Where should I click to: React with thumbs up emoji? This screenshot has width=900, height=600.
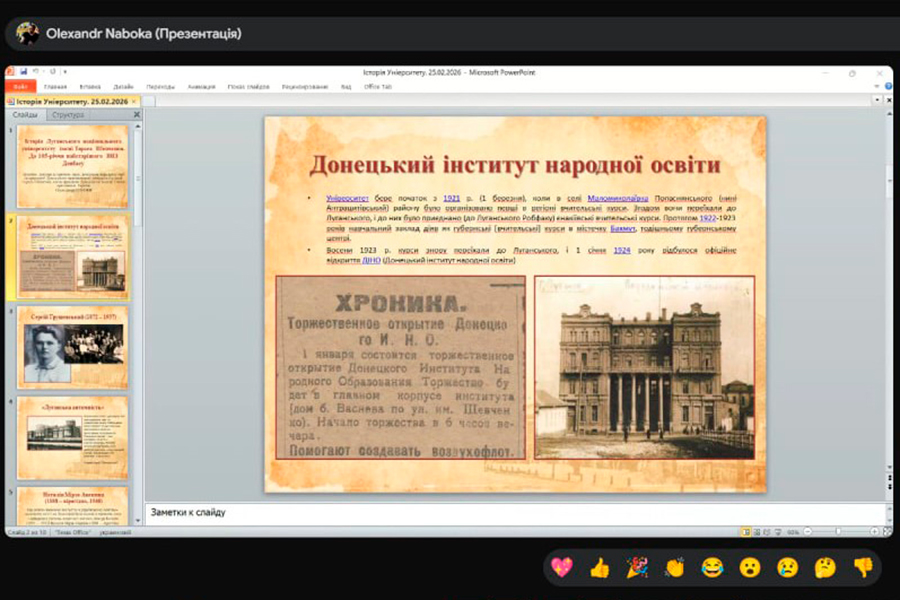[x=600, y=568]
